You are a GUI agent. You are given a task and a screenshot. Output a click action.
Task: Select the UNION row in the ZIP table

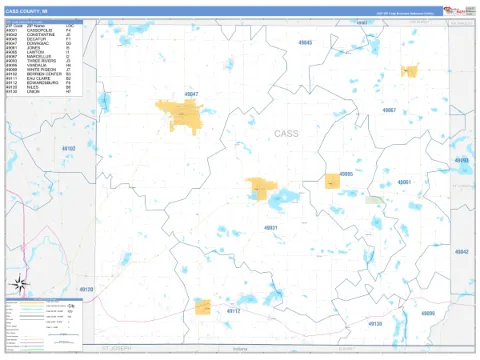tap(39, 91)
